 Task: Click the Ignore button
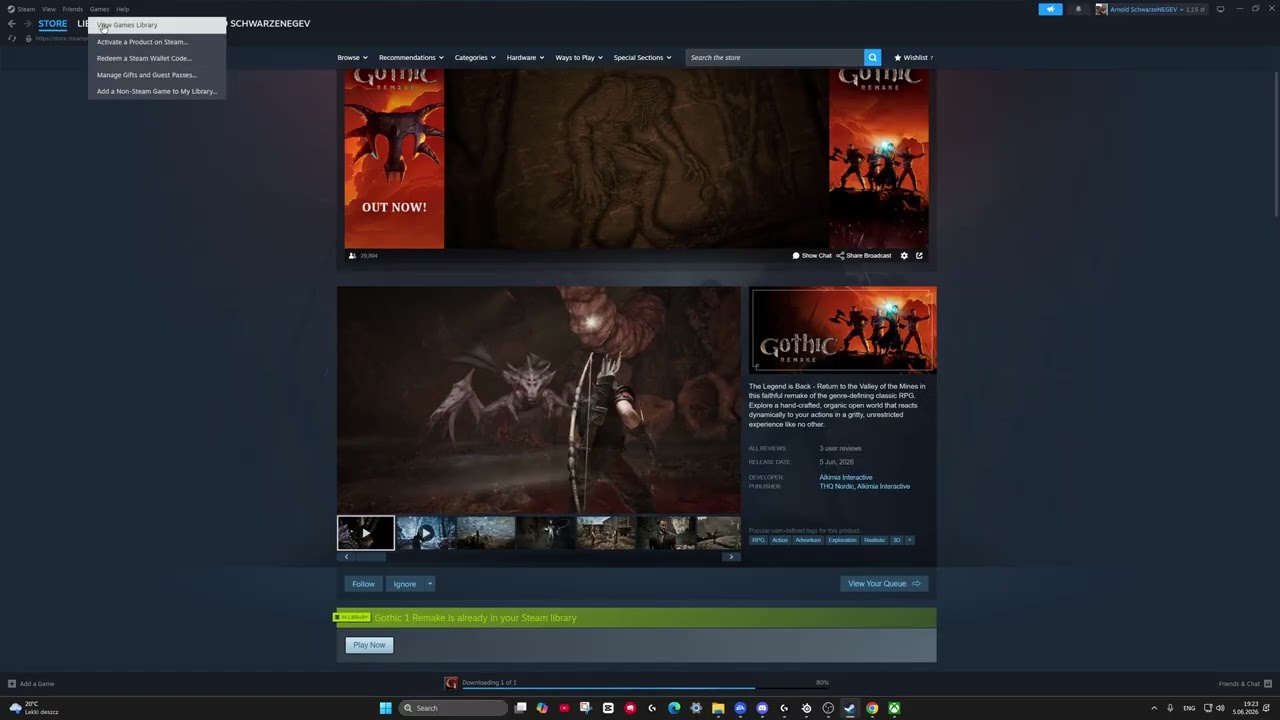(x=404, y=584)
